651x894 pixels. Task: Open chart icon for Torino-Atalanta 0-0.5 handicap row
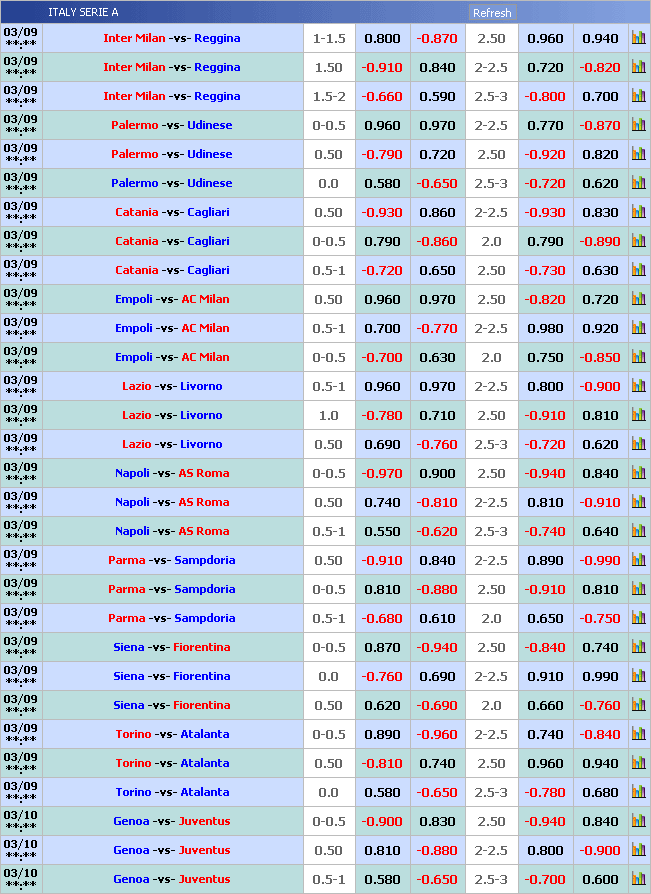638,733
